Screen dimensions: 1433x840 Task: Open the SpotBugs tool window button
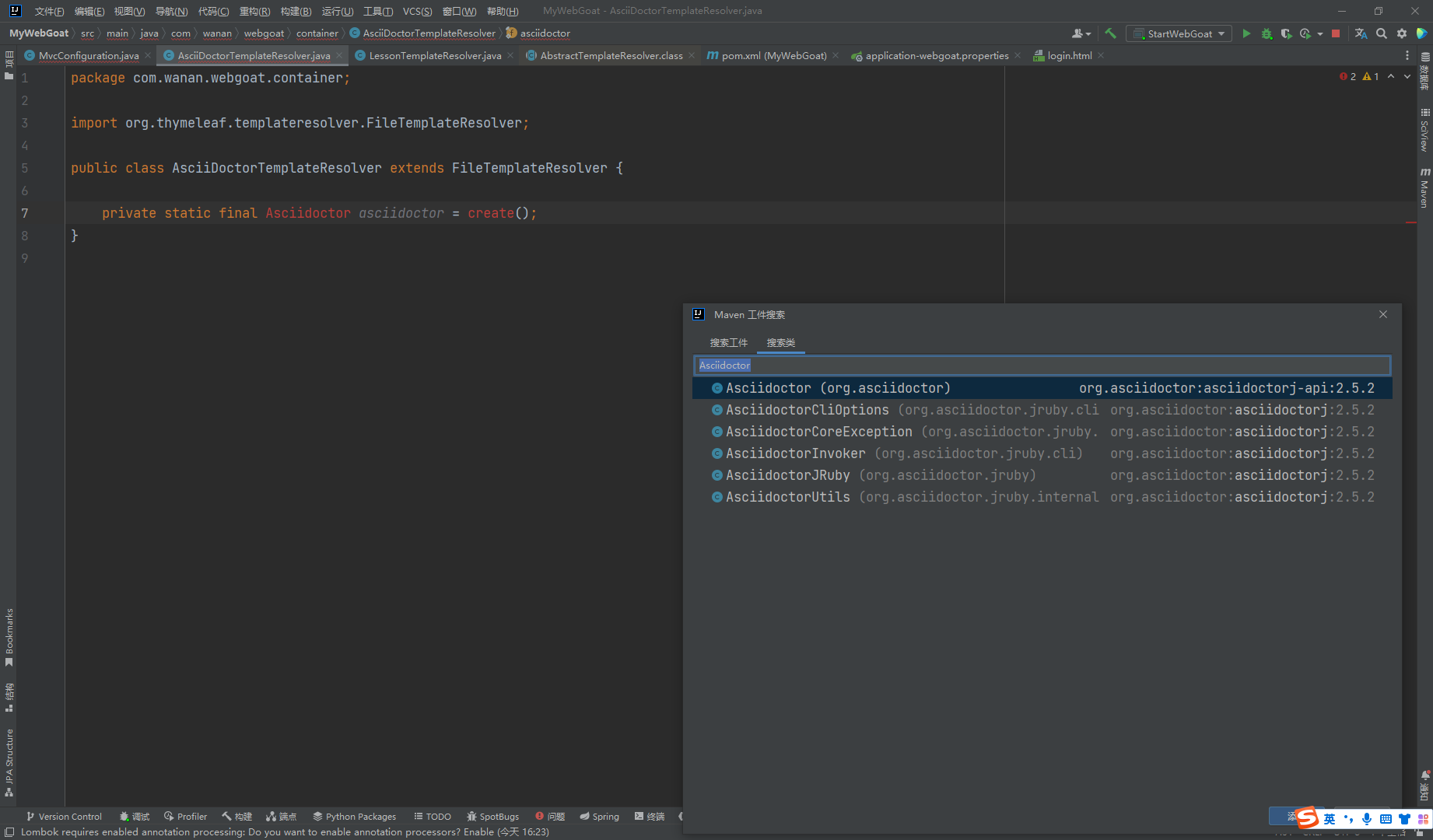(x=492, y=816)
